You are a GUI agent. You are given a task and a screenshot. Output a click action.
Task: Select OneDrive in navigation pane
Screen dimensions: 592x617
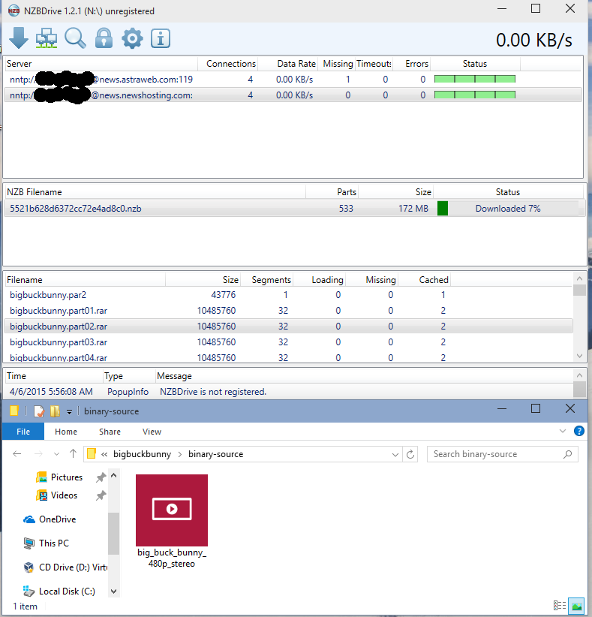point(49,519)
